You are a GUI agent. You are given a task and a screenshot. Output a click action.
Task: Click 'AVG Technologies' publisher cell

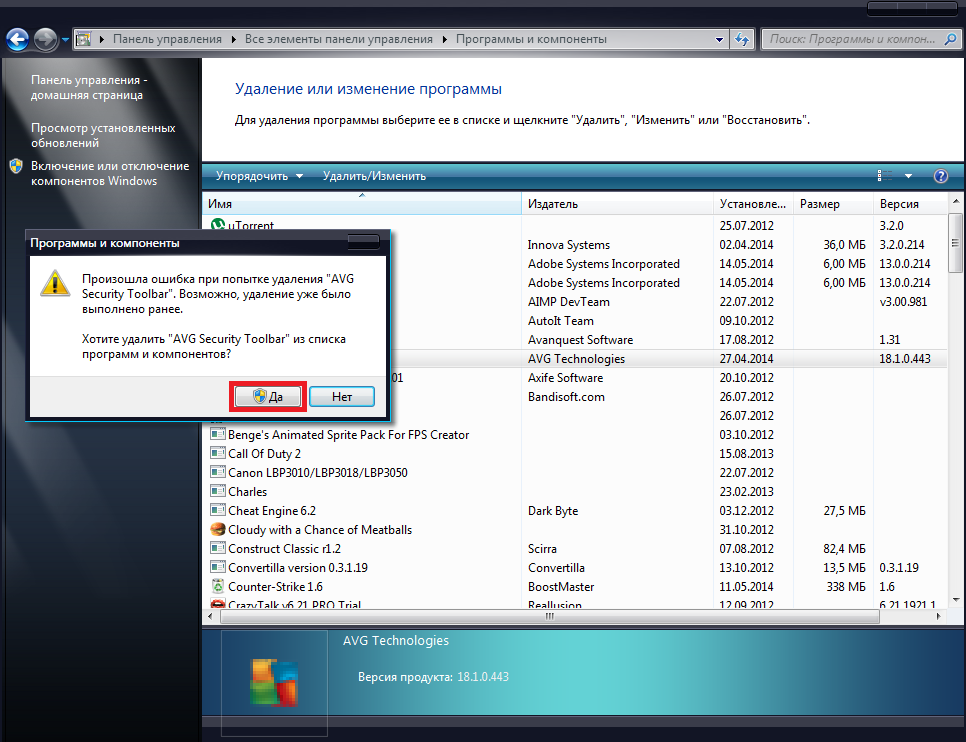576,359
